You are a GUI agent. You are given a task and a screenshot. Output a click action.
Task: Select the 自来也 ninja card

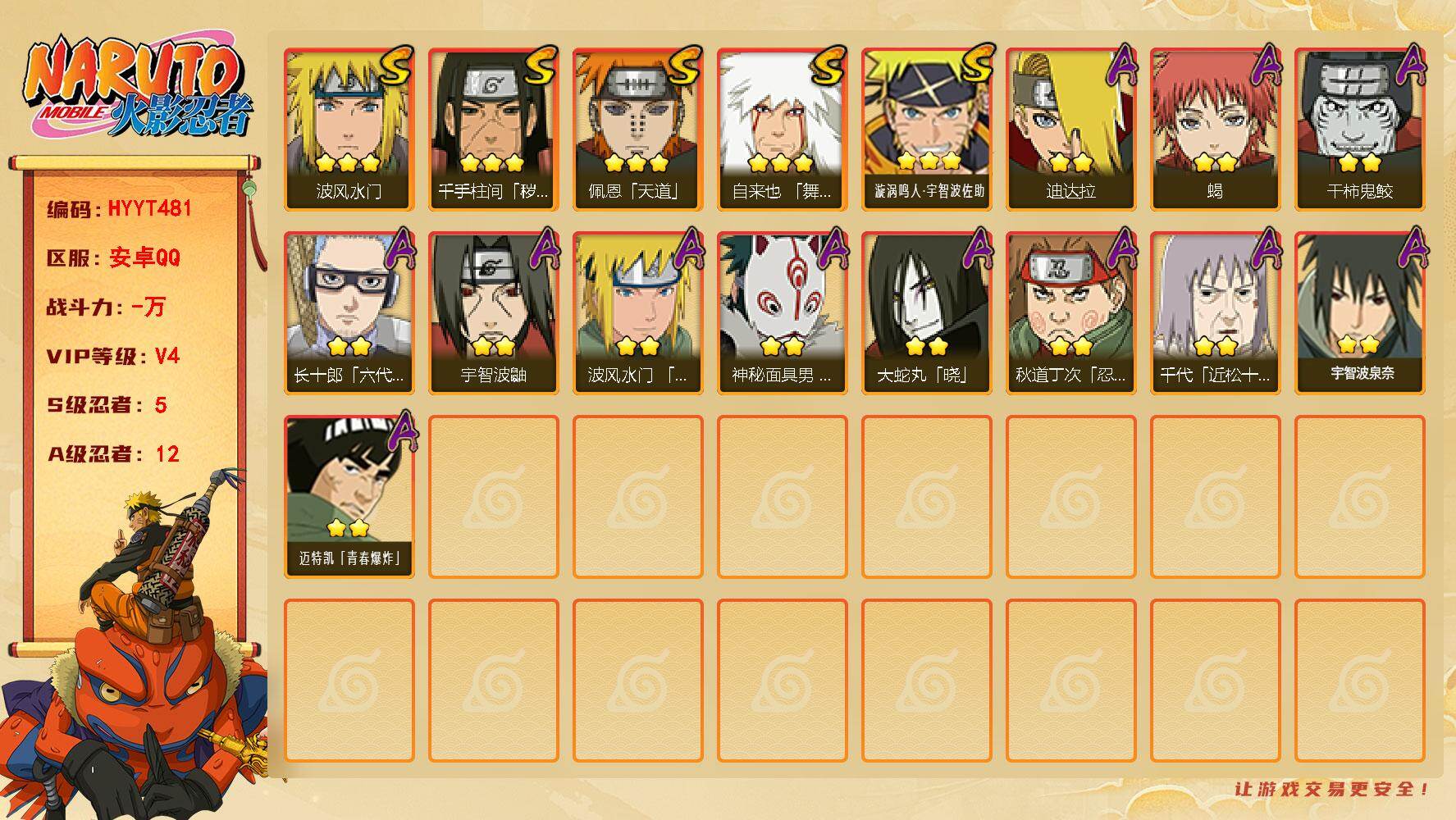(783, 130)
